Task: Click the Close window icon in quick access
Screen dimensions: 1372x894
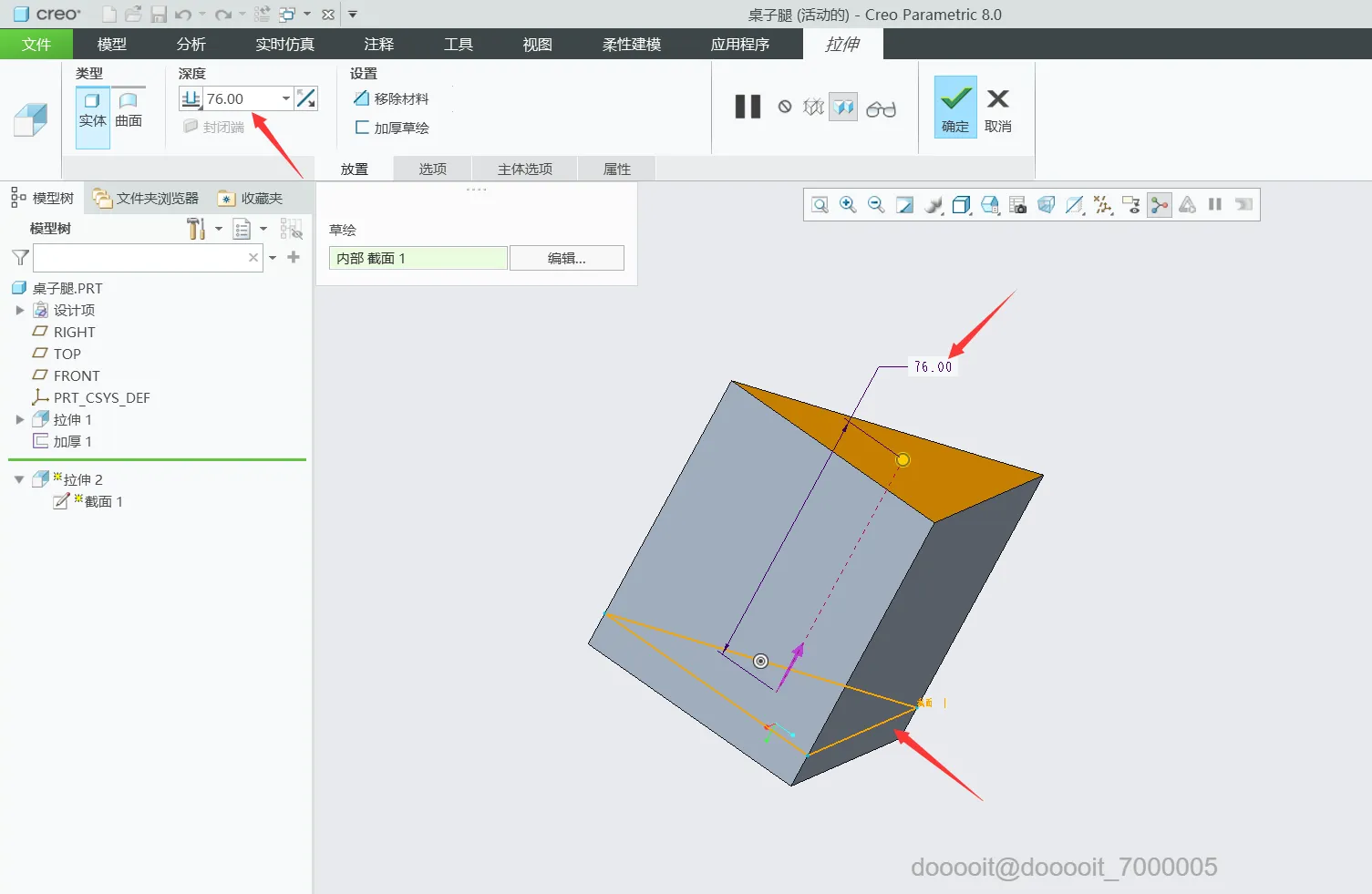Action: (328, 15)
